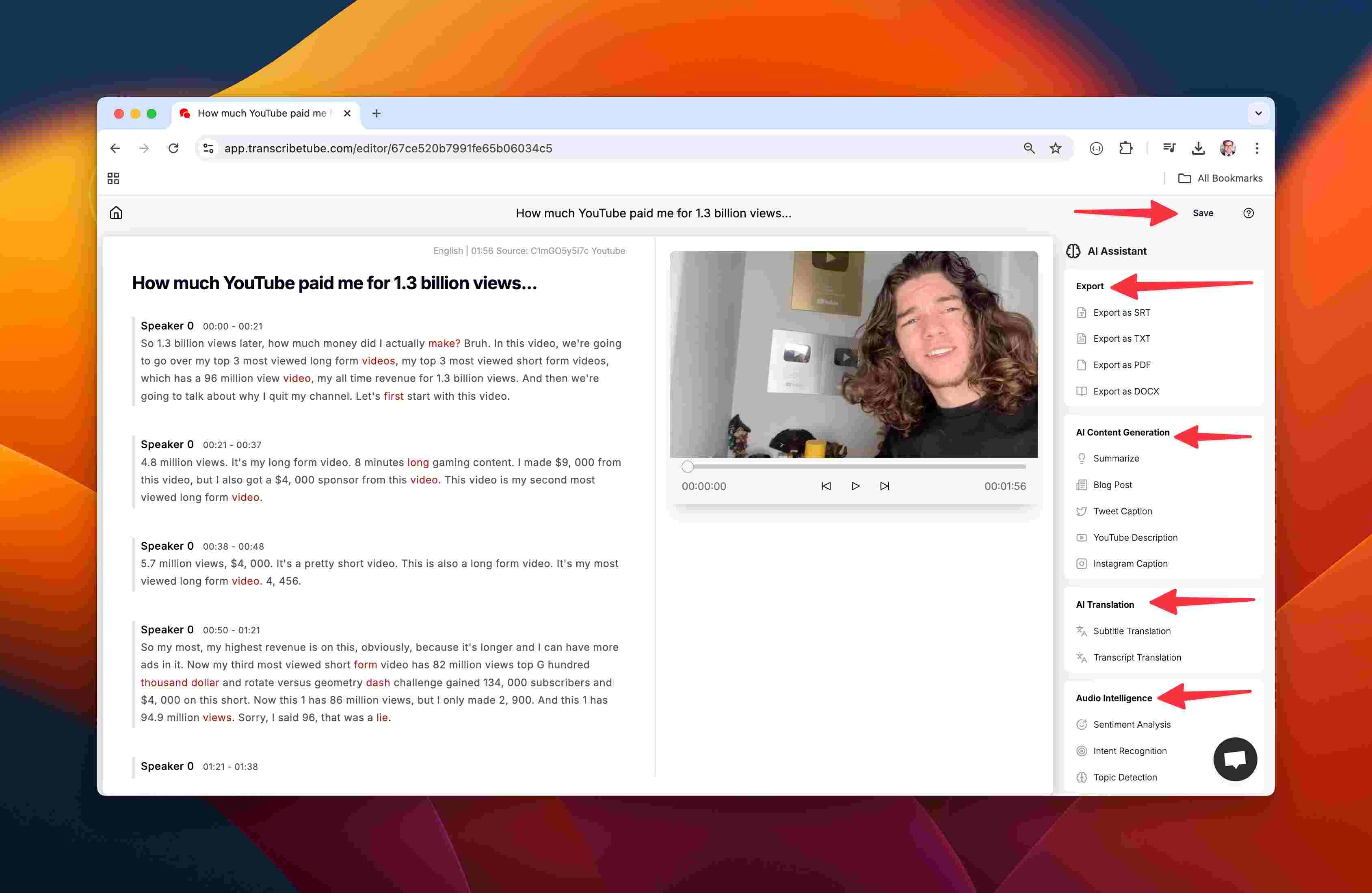This screenshot has width=1372, height=893.
Task: Click the transcript title heading
Action: point(334,283)
